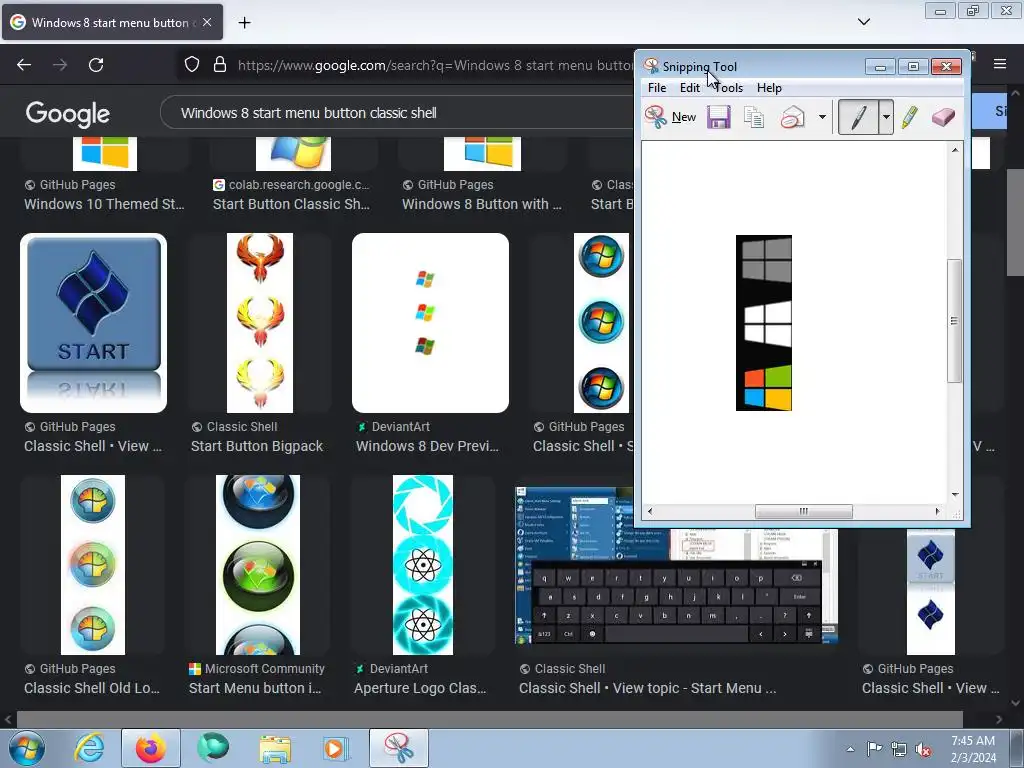Click the New snip scissors icon
The height and width of the screenshot is (768, 1024).
coord(656,117)
